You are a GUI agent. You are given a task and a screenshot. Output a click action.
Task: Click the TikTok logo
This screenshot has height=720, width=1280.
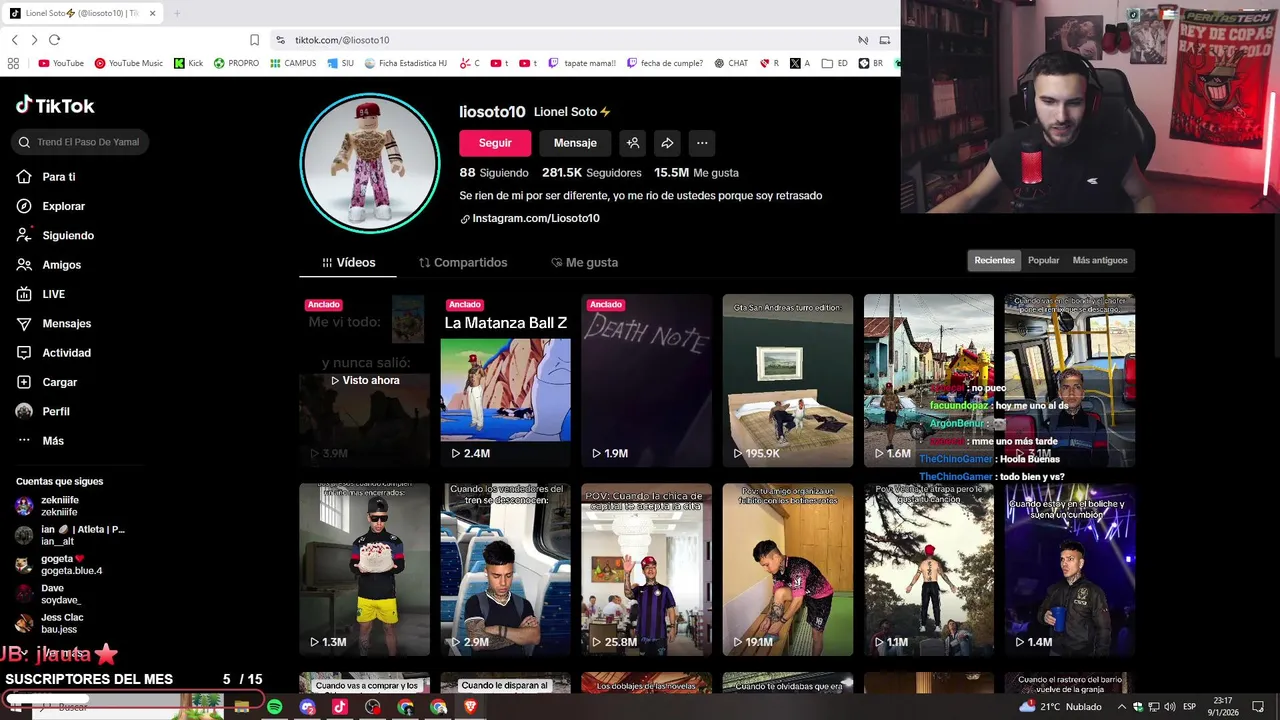coord(55,105)
